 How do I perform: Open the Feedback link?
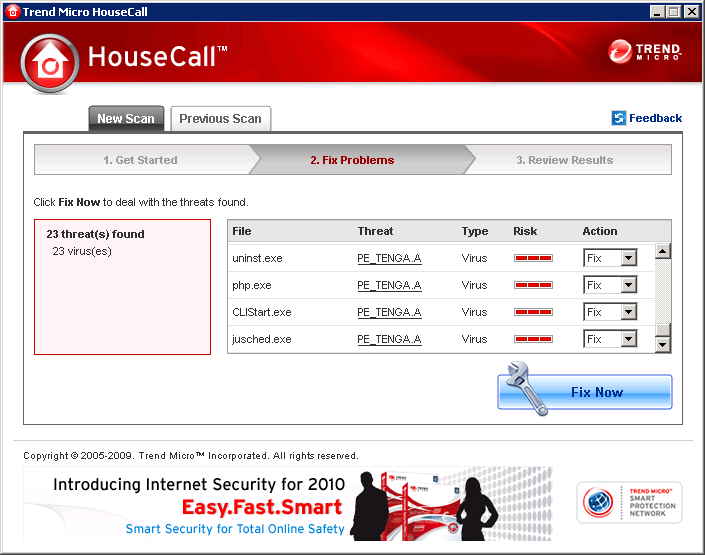pyautogui.click(x=655, y=118)
